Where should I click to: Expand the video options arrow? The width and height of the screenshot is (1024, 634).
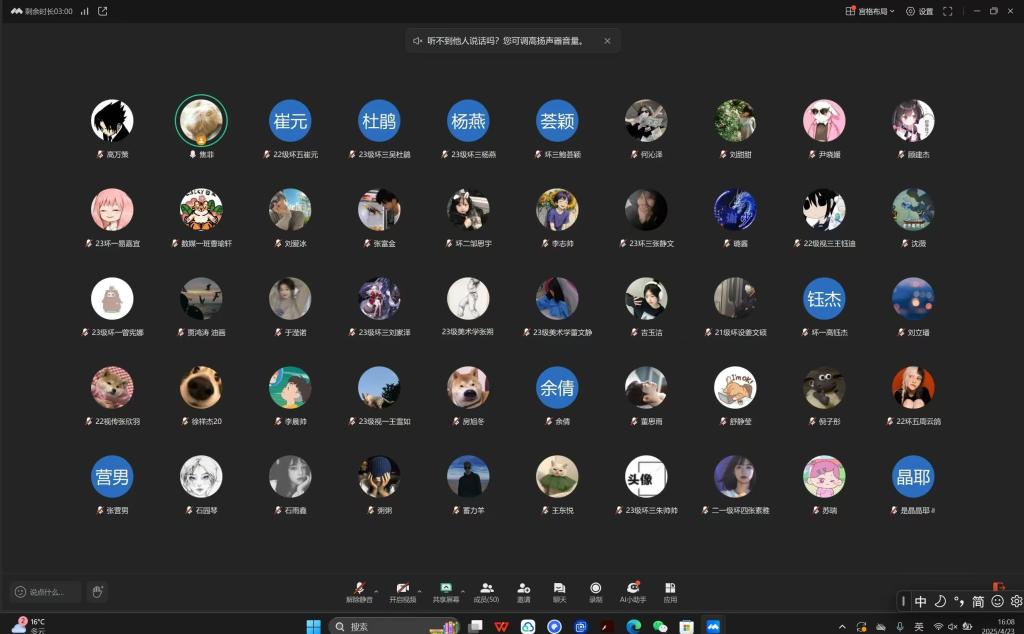[419, 589]
